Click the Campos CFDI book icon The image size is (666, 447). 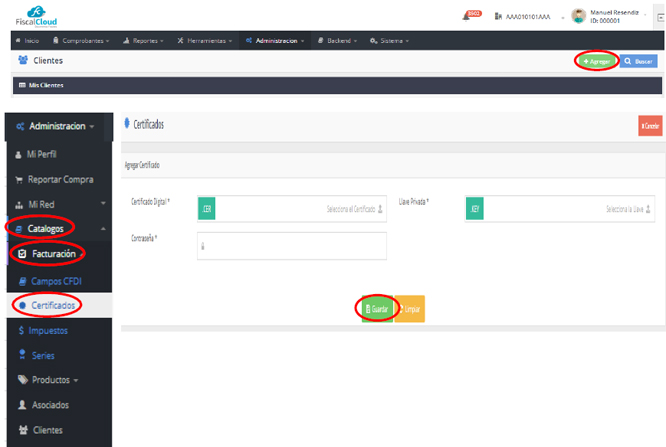tap(23, 281)
